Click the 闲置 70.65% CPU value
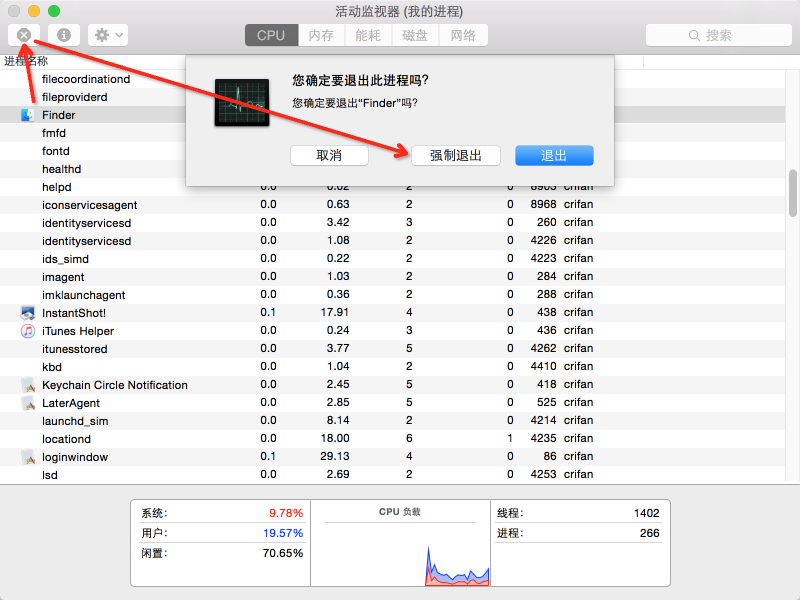The height and width of the screenshot is (600, 800). tap(283, 553)
